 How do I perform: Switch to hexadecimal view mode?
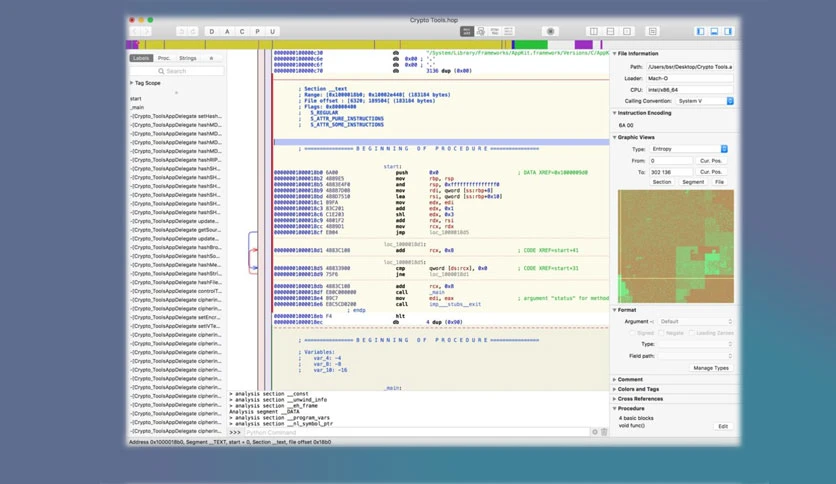point(508,31)
